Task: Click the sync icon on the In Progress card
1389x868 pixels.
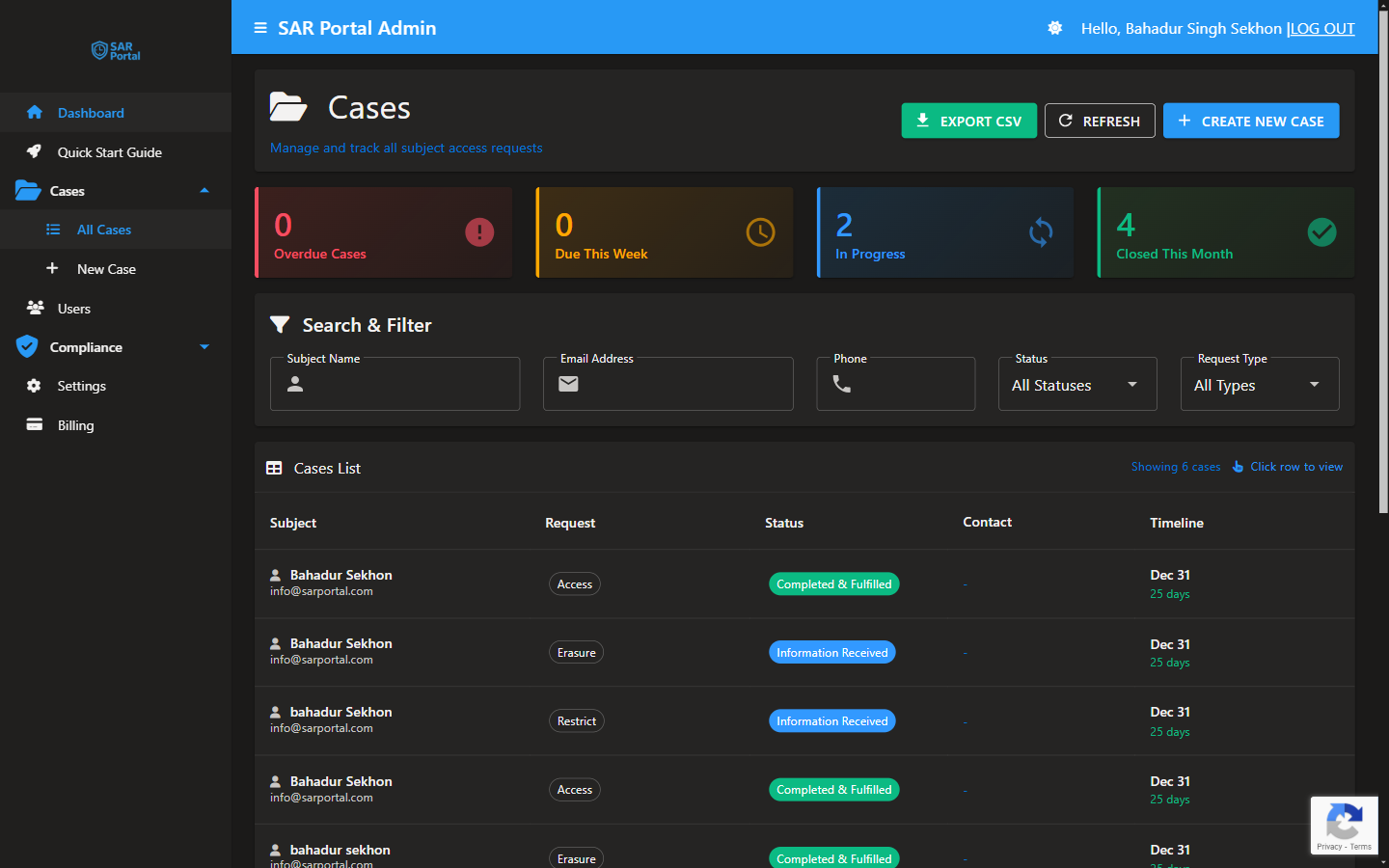Action: [1041, 232]
